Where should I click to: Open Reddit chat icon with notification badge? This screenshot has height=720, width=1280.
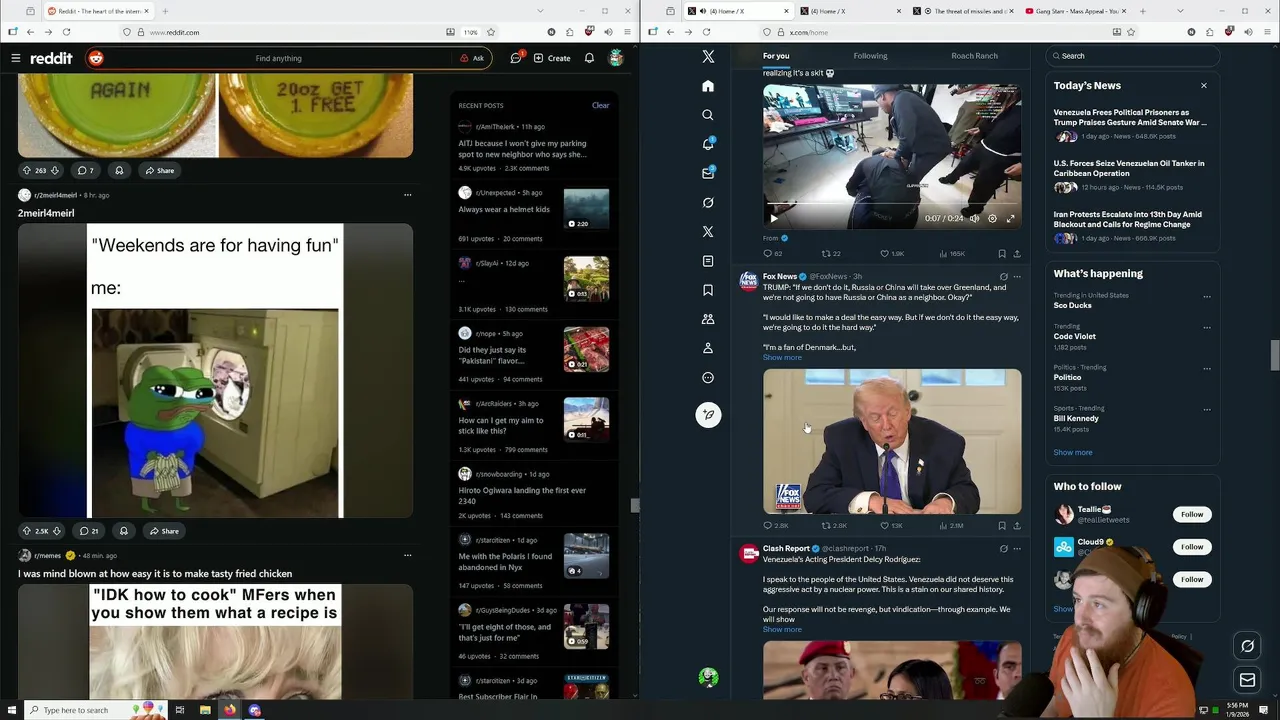pos(516,58)
